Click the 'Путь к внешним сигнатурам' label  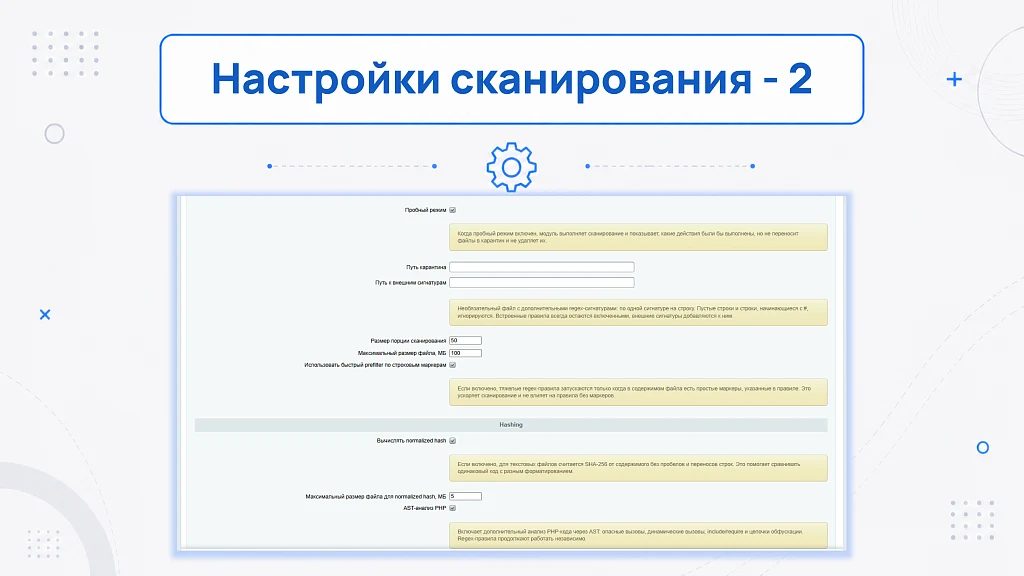click(411, 283)
